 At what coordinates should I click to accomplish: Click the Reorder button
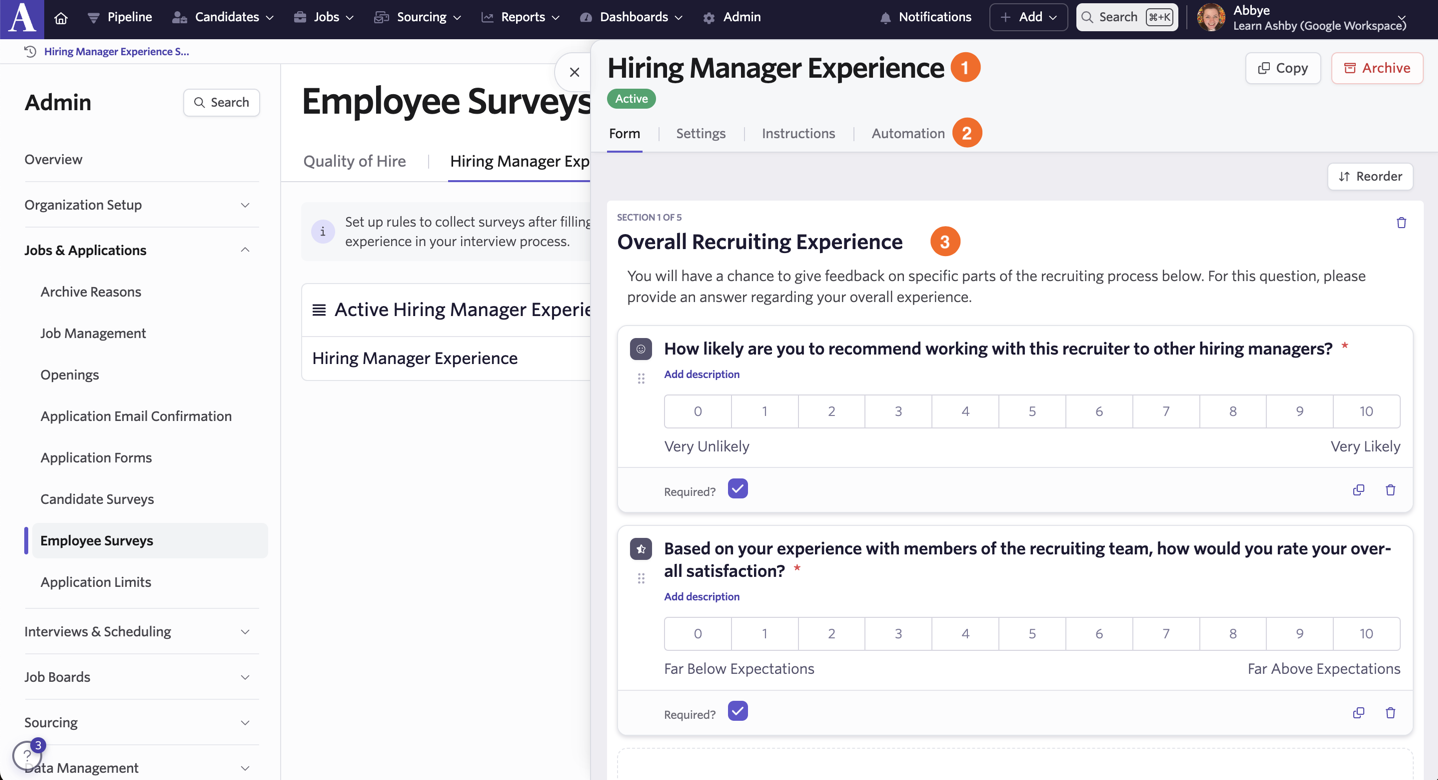(x=1370, y=176)
